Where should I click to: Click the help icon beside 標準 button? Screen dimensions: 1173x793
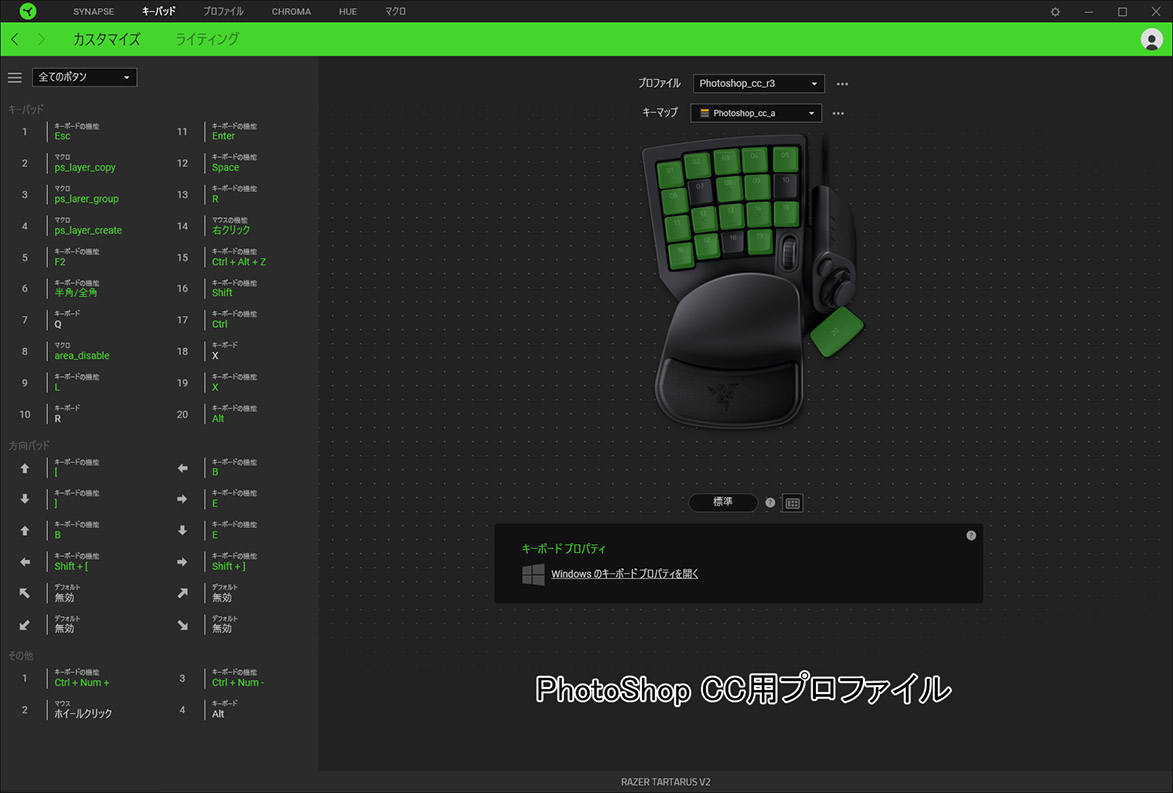coord(770,503)
